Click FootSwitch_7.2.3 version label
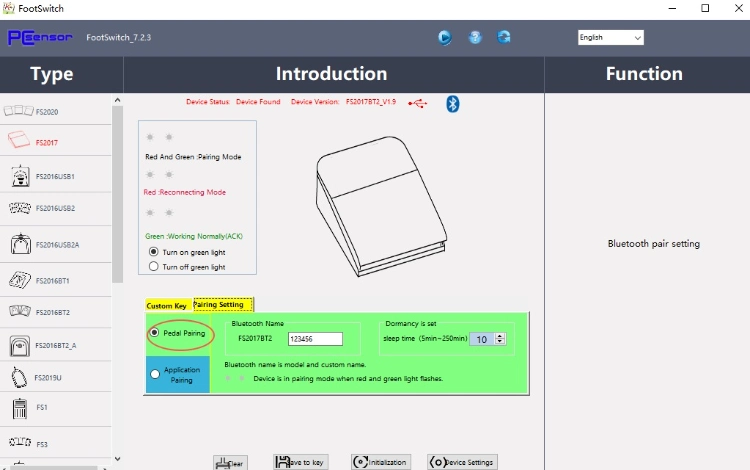This screenshot has height=470, width=750. pyautogui.click(x=119, y=37)
